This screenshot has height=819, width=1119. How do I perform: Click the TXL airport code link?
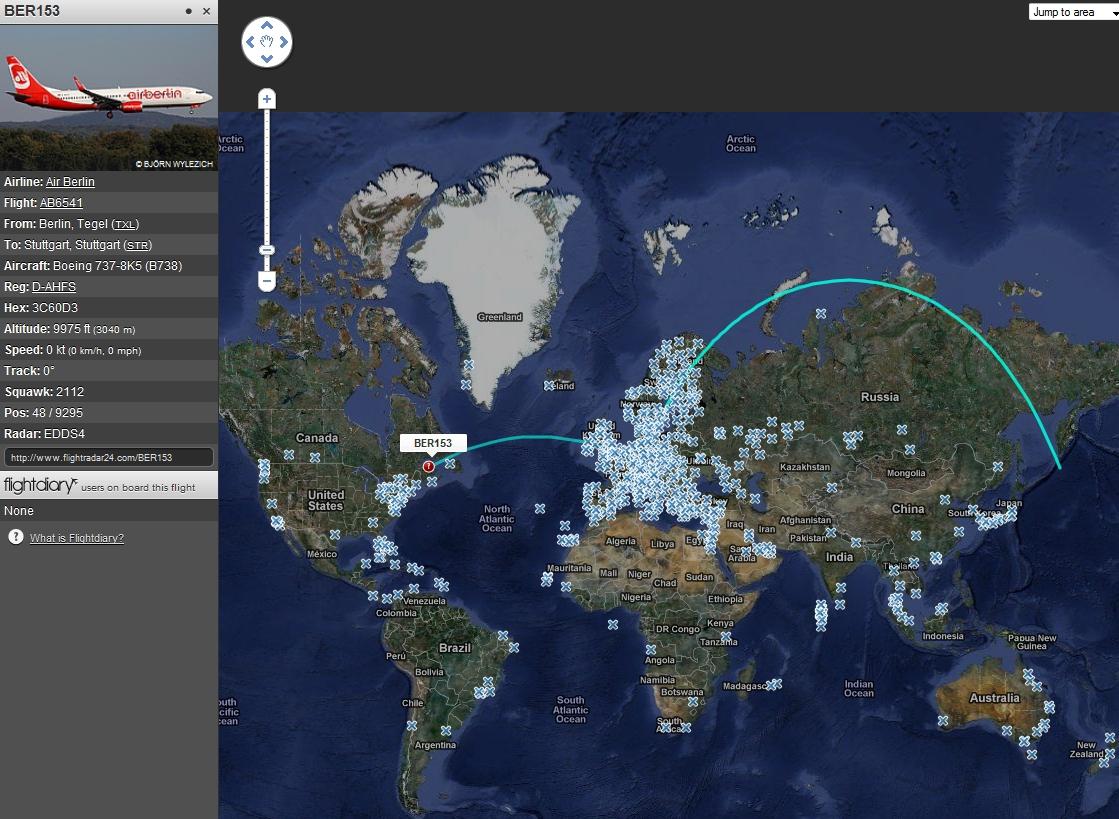[x=125, y=225]
